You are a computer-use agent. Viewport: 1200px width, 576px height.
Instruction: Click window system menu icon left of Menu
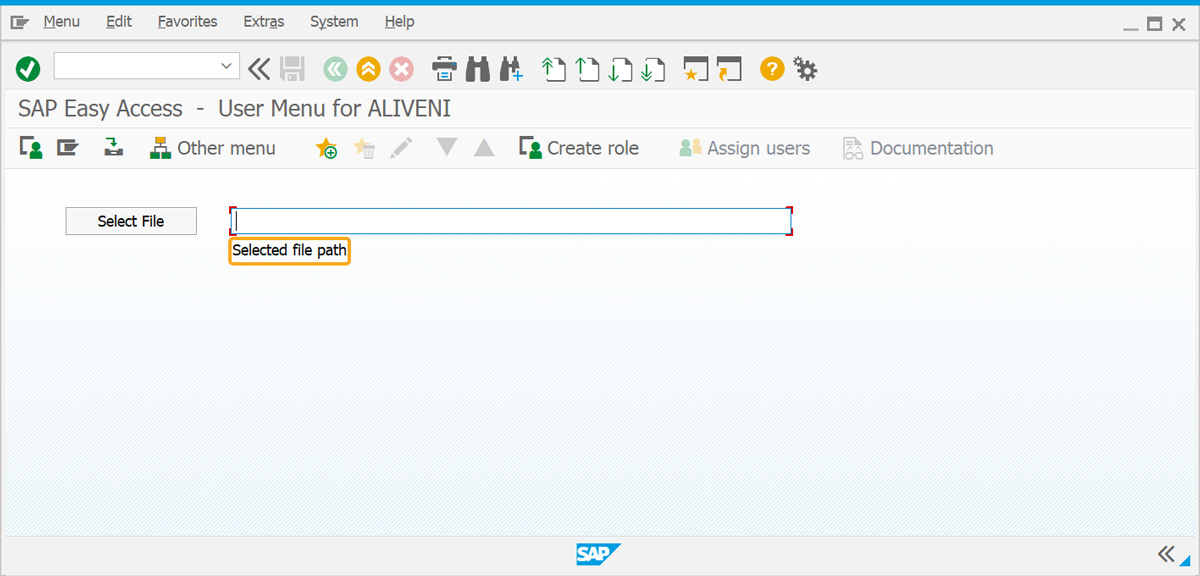click(20, 22)
